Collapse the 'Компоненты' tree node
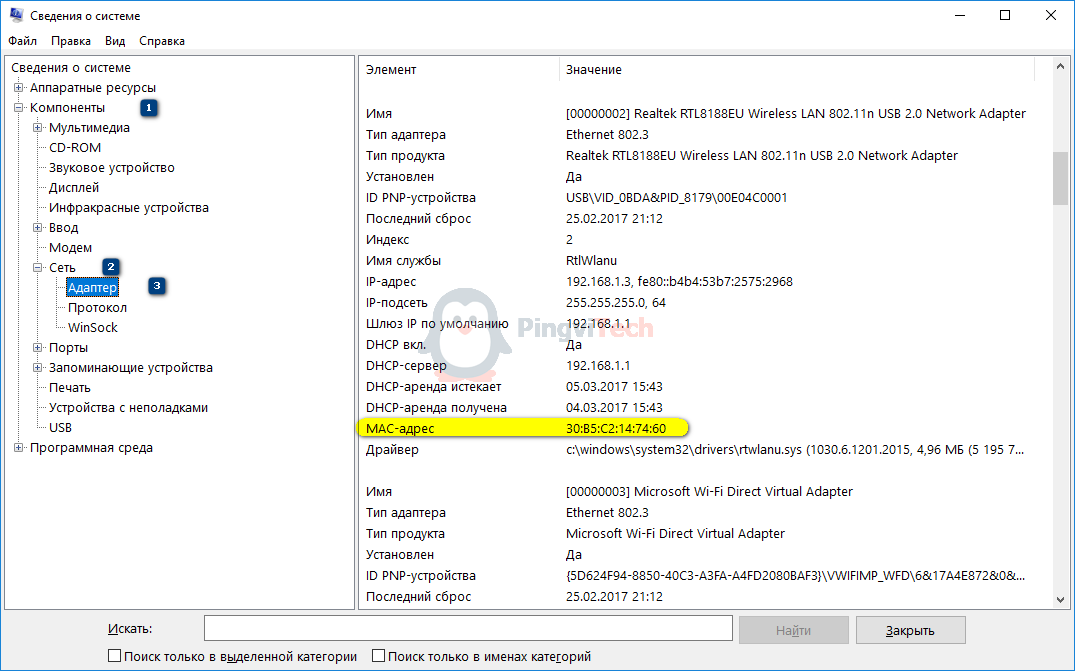 tap(19, 108)
